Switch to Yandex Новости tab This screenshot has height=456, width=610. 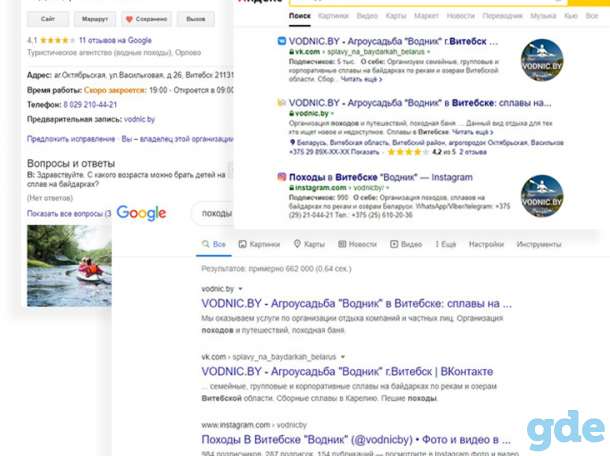coord(461,16)
